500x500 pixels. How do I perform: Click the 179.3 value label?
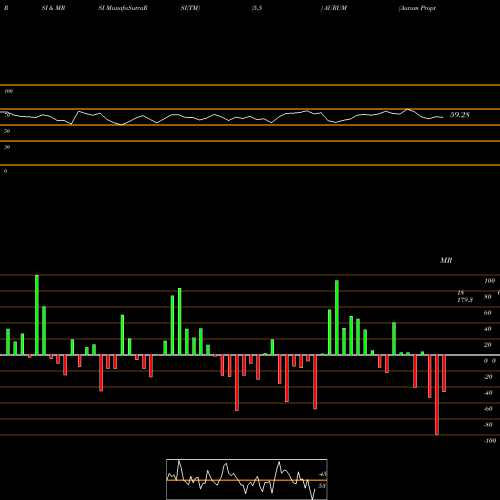465,300
